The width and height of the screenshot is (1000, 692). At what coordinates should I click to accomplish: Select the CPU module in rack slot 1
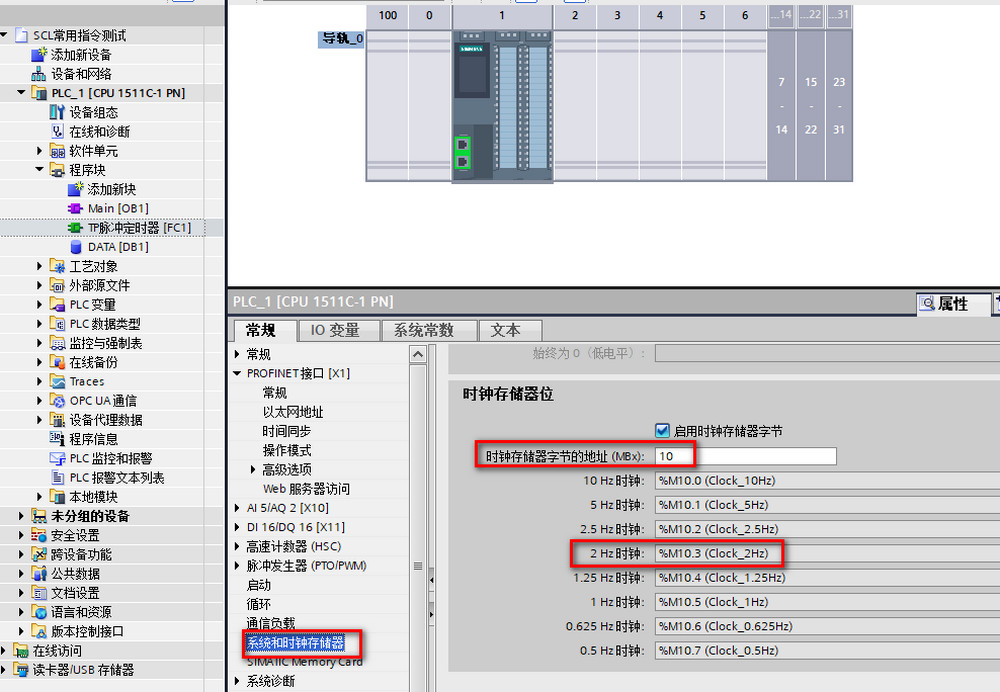502,106
